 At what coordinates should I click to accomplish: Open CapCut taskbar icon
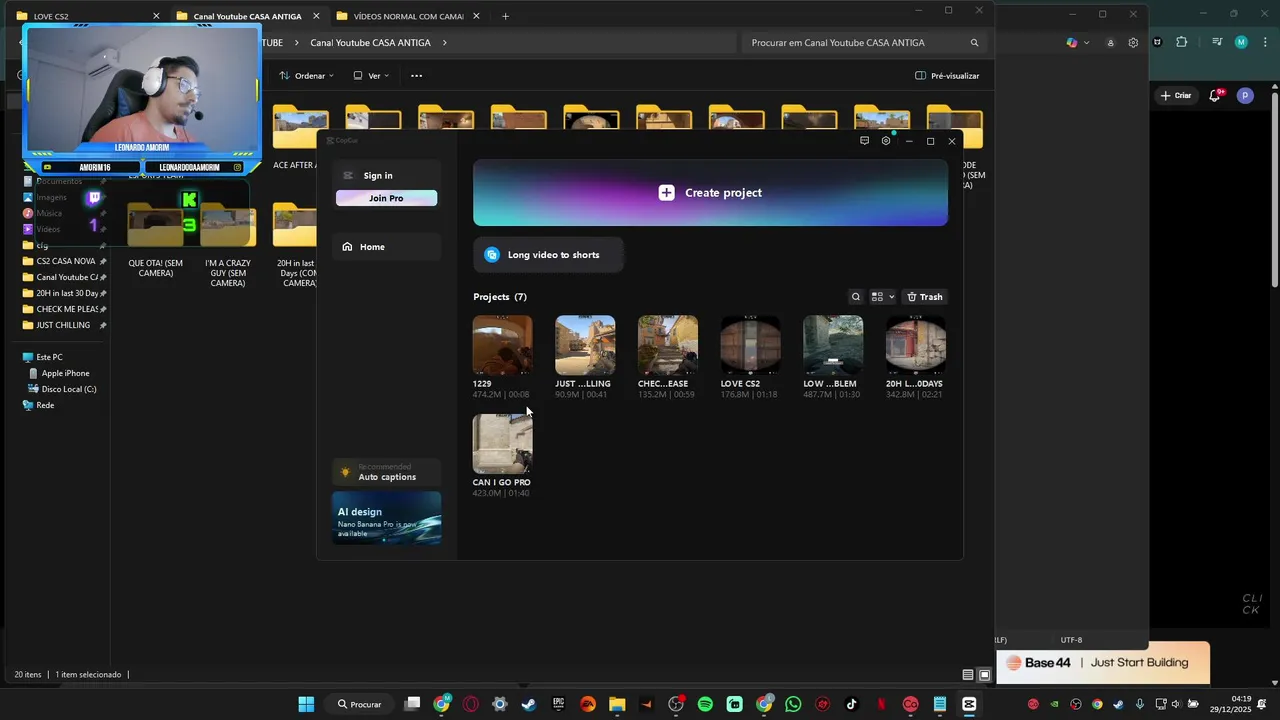tap(969, 704)
